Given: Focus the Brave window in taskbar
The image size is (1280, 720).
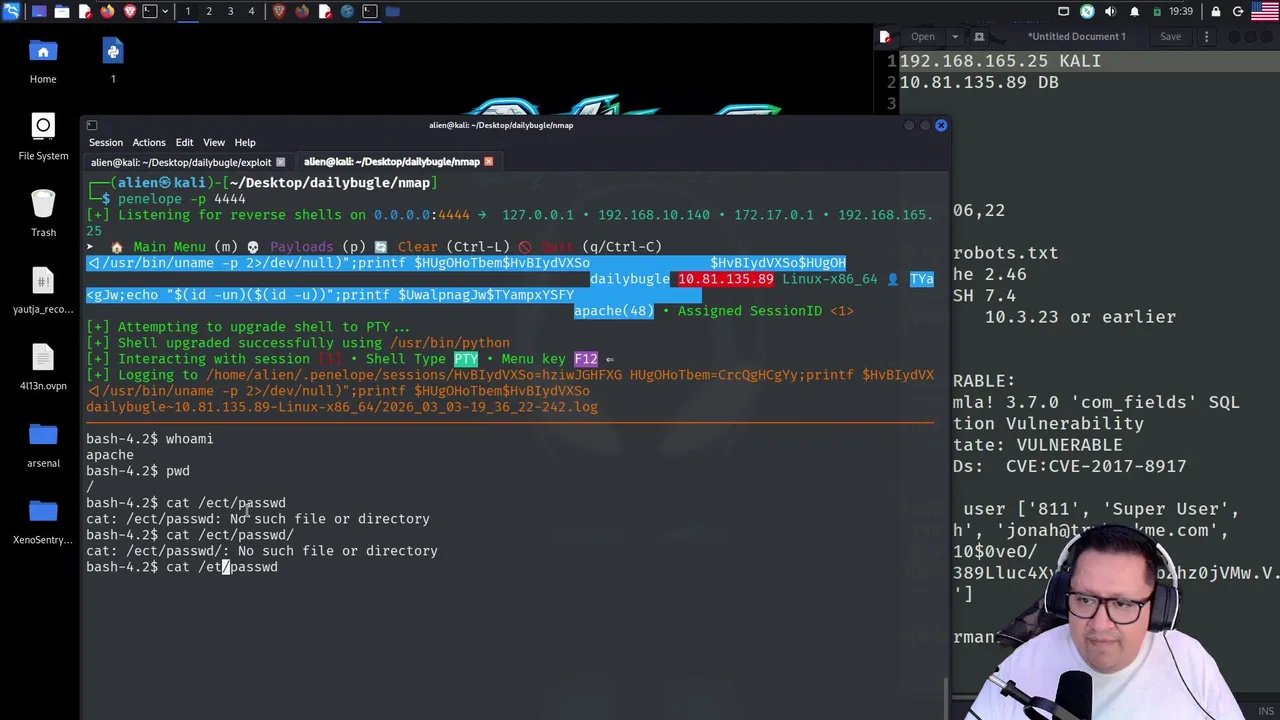Looking at the screenshot, I should 279,11.
